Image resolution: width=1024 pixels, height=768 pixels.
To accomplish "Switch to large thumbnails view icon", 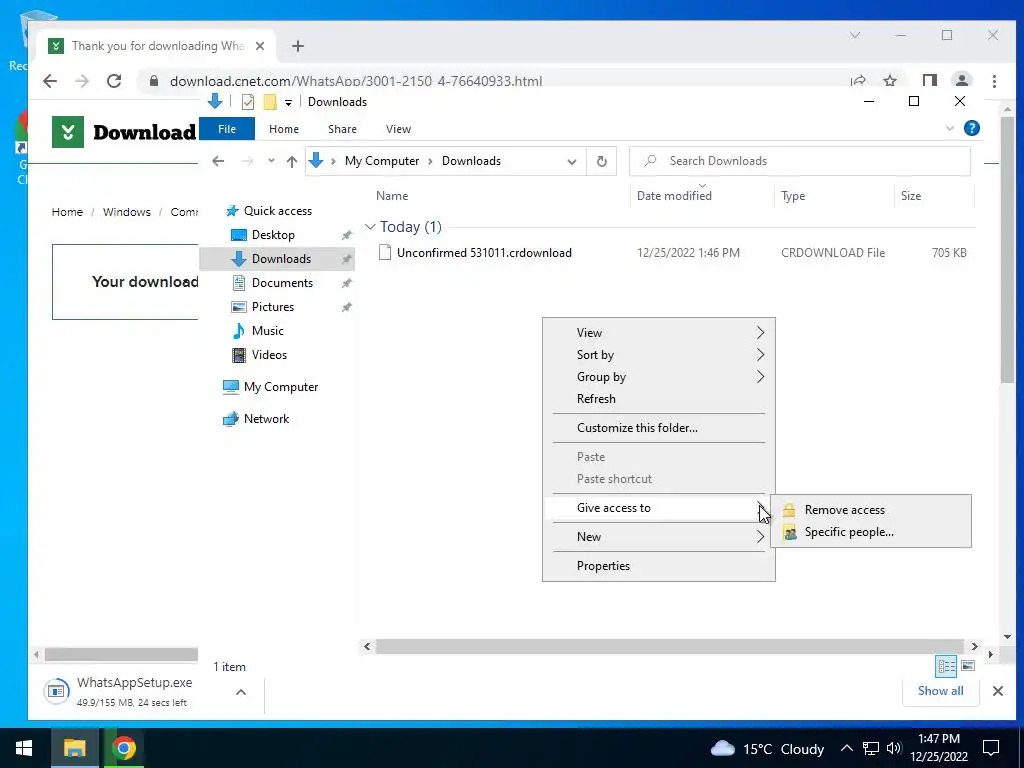I will (x=968, y=666).
